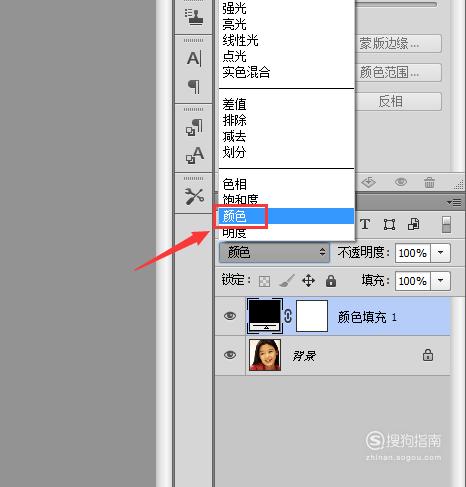Click the black color fill thumbnail

pyautogui.click(x=265, y=316)
